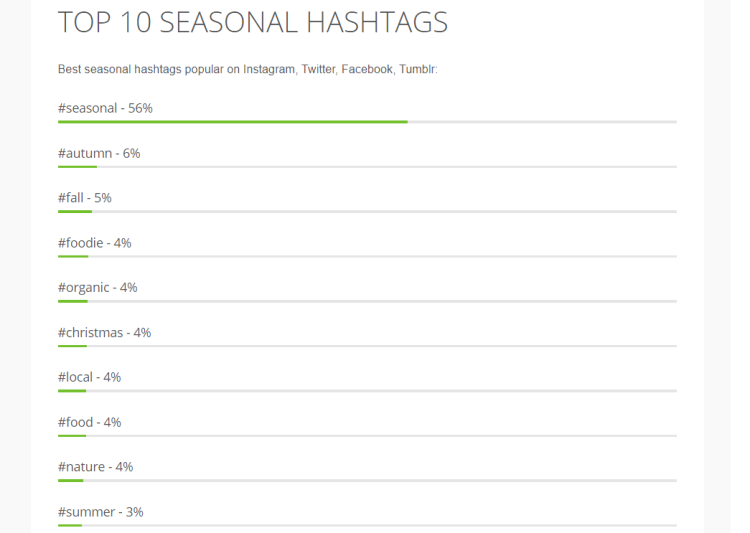Select the #summer - 3% hashtag
Image resolution: width=750 pixels, height=533 pixels.
pyautogui.click(x=100, y=512)
